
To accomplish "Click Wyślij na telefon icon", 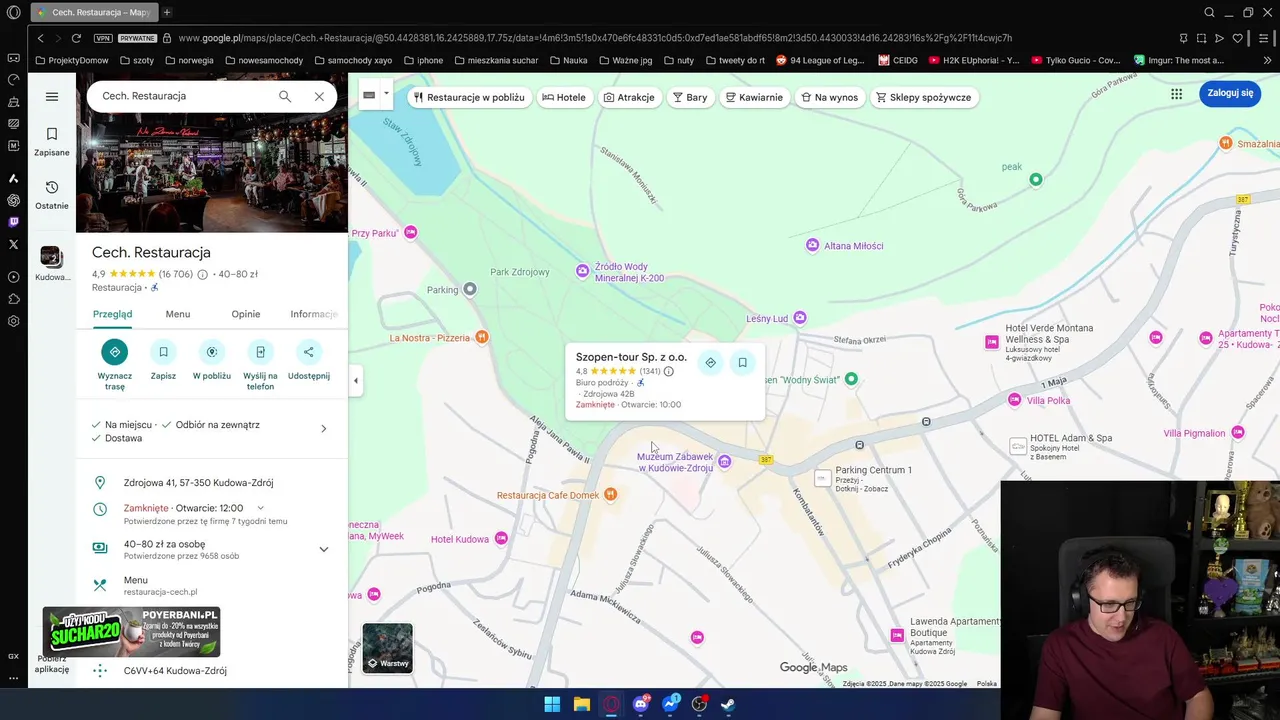I will click(260, 352).
